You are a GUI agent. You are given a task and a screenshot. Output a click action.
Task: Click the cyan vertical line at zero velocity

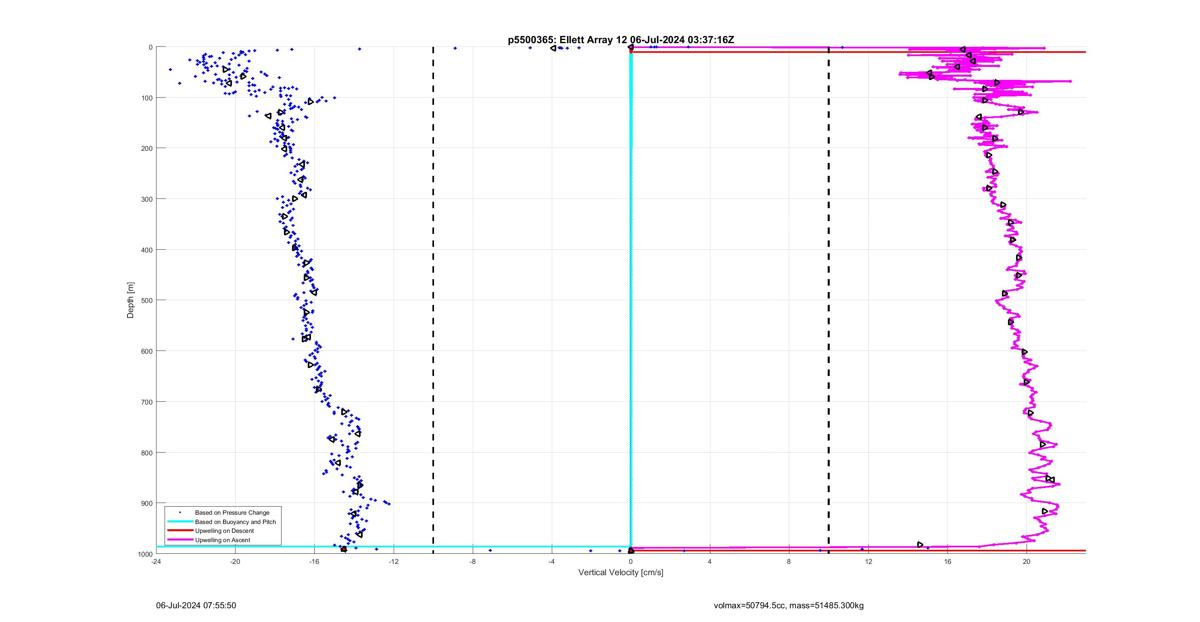[x=631, y=300]
